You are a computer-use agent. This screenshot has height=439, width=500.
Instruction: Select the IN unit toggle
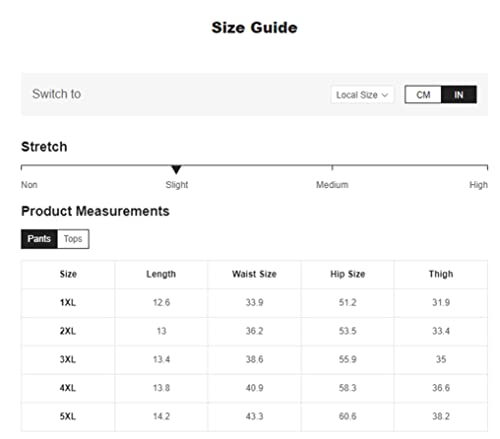(459, 95)
